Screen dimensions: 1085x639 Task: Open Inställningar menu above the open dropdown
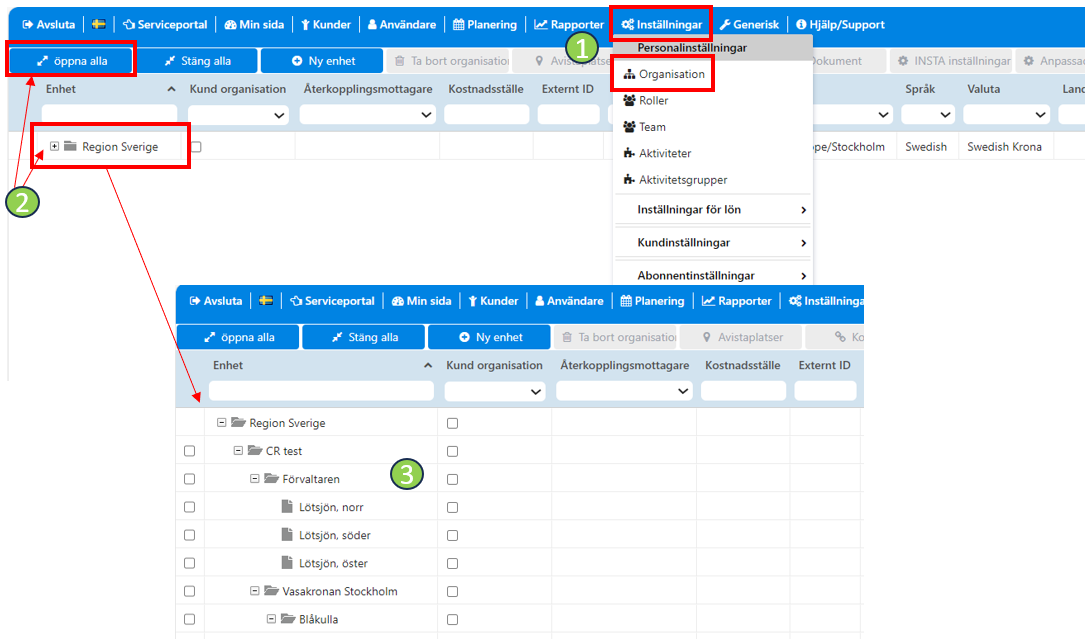[x=662, y=25]
